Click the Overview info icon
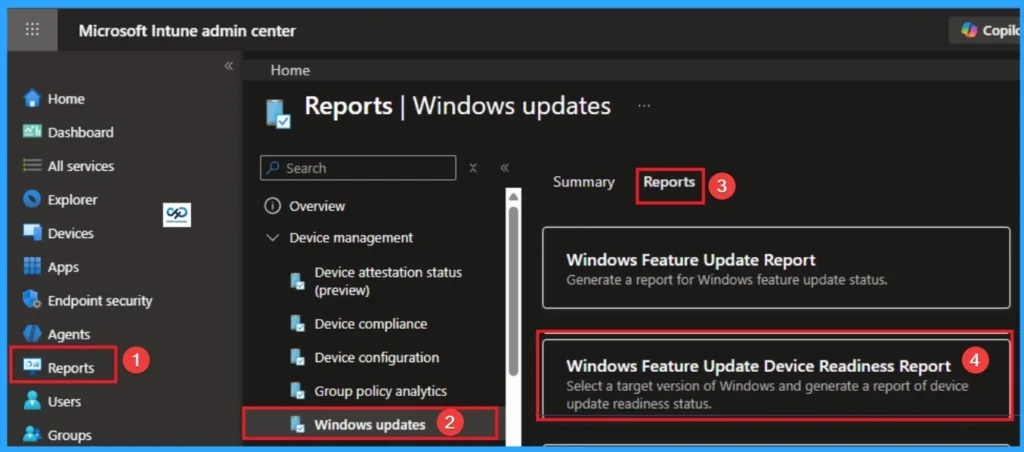Screen dimensions: 1024x452 click(272, 206)
